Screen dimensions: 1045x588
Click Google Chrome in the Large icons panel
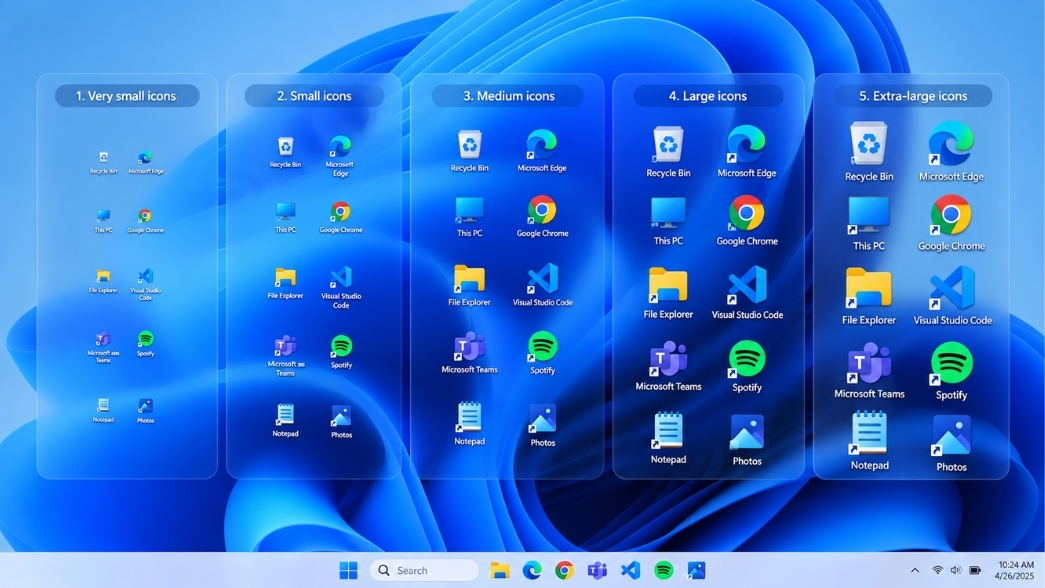pyautogui.click(x=746, y=221)
